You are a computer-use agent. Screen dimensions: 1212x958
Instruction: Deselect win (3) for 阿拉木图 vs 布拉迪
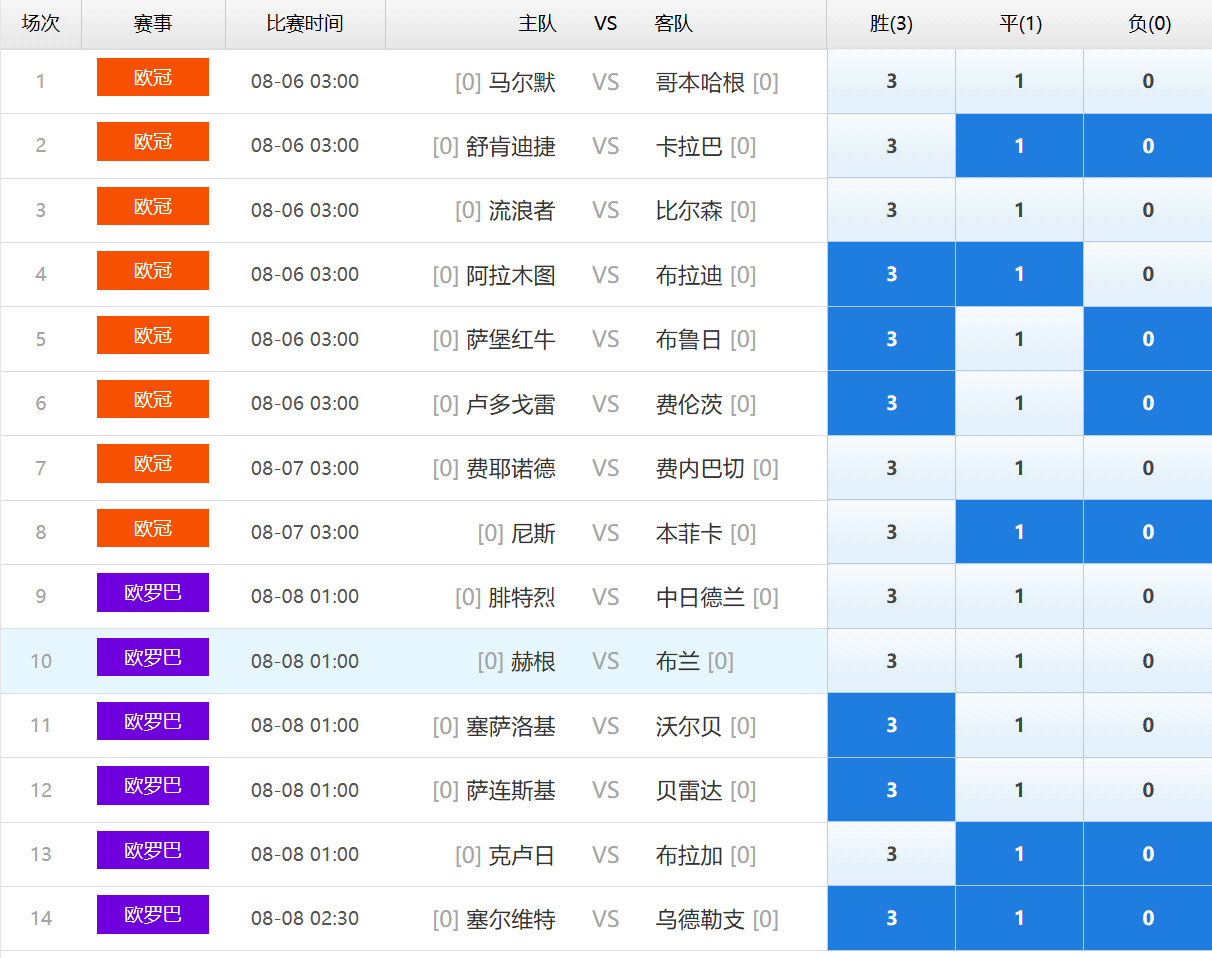point(891,274)
